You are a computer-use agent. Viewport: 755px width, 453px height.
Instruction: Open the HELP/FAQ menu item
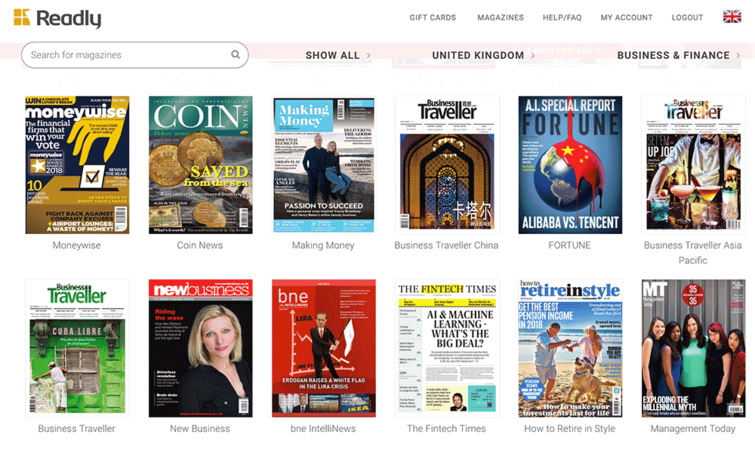[x=562, y=17]
